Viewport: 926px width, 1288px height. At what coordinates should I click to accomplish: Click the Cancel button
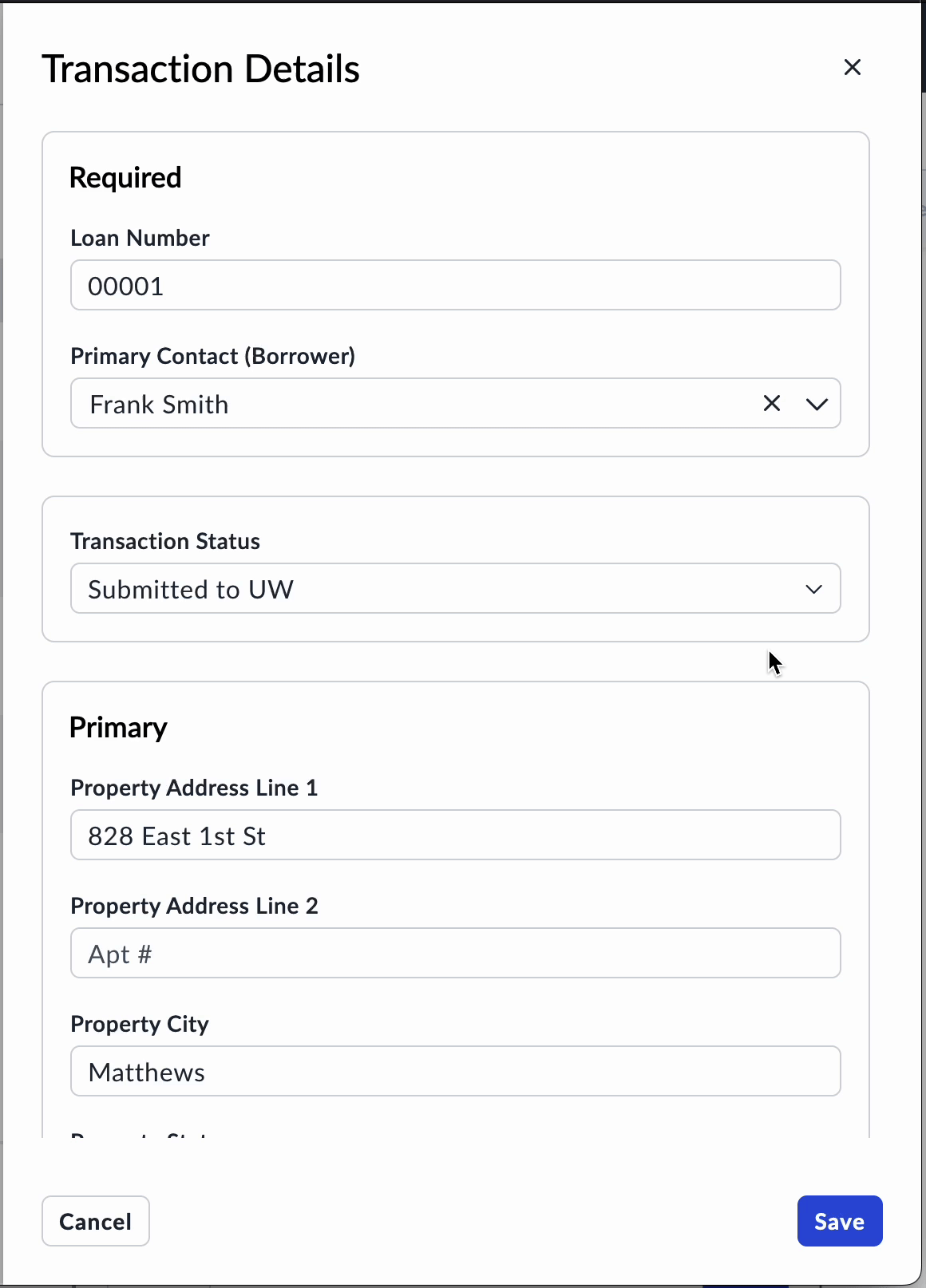(95, 1221)
